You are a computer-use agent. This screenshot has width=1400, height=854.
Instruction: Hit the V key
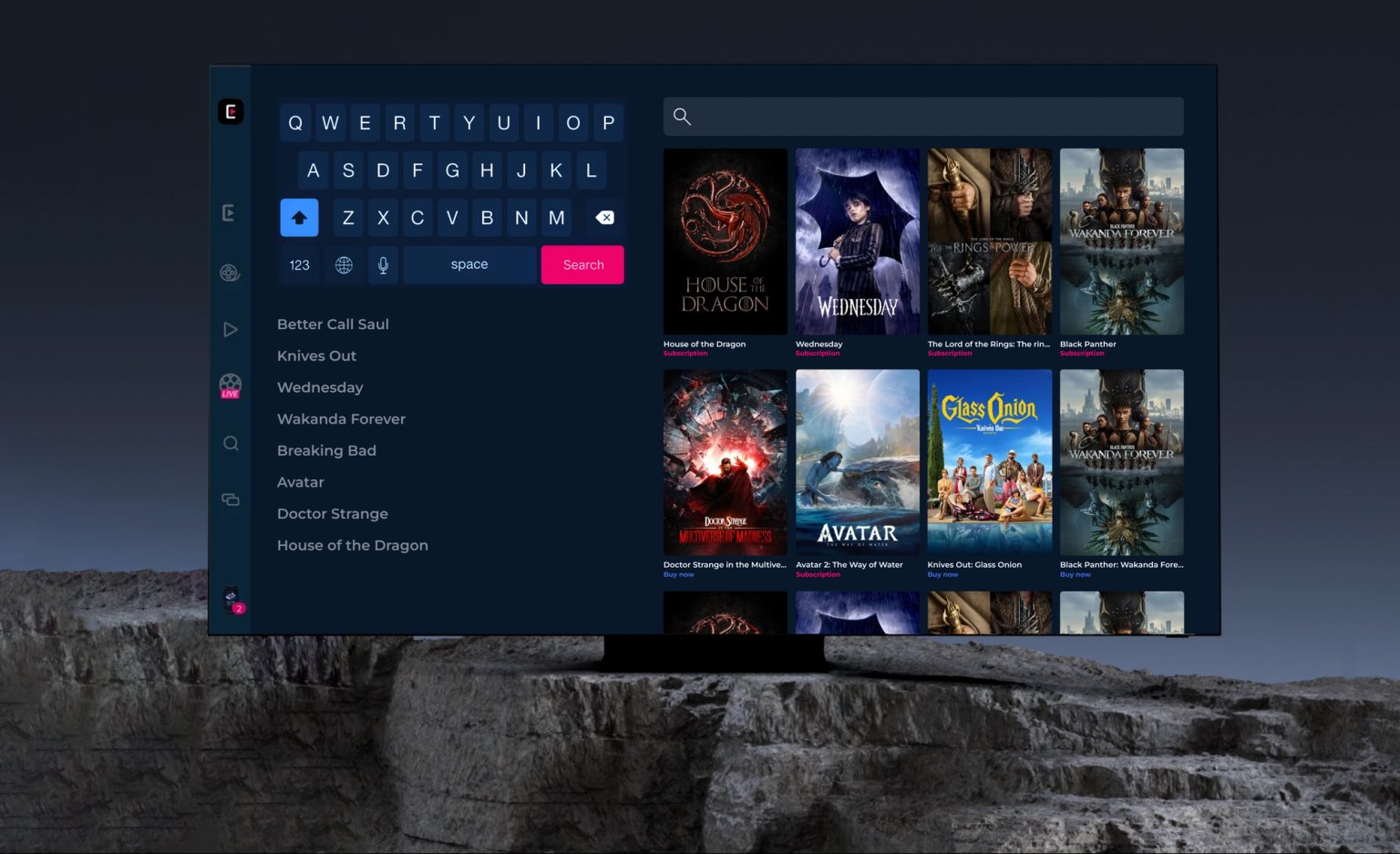[452, 218]
